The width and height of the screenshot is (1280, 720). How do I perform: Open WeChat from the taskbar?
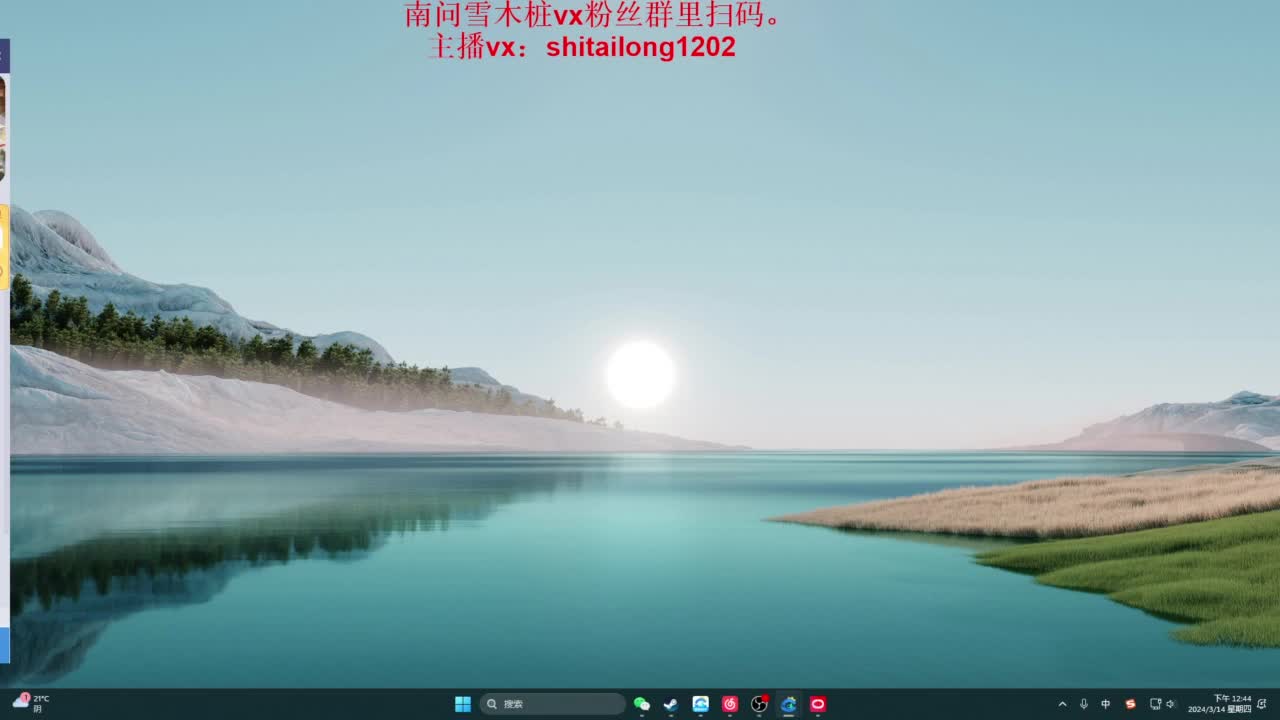(642, 704)
